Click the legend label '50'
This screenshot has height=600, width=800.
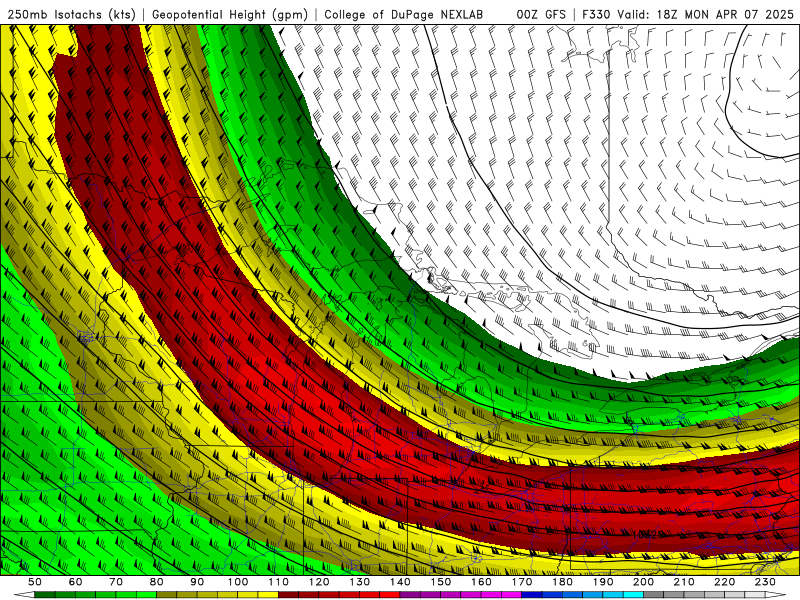pos(35,582)
